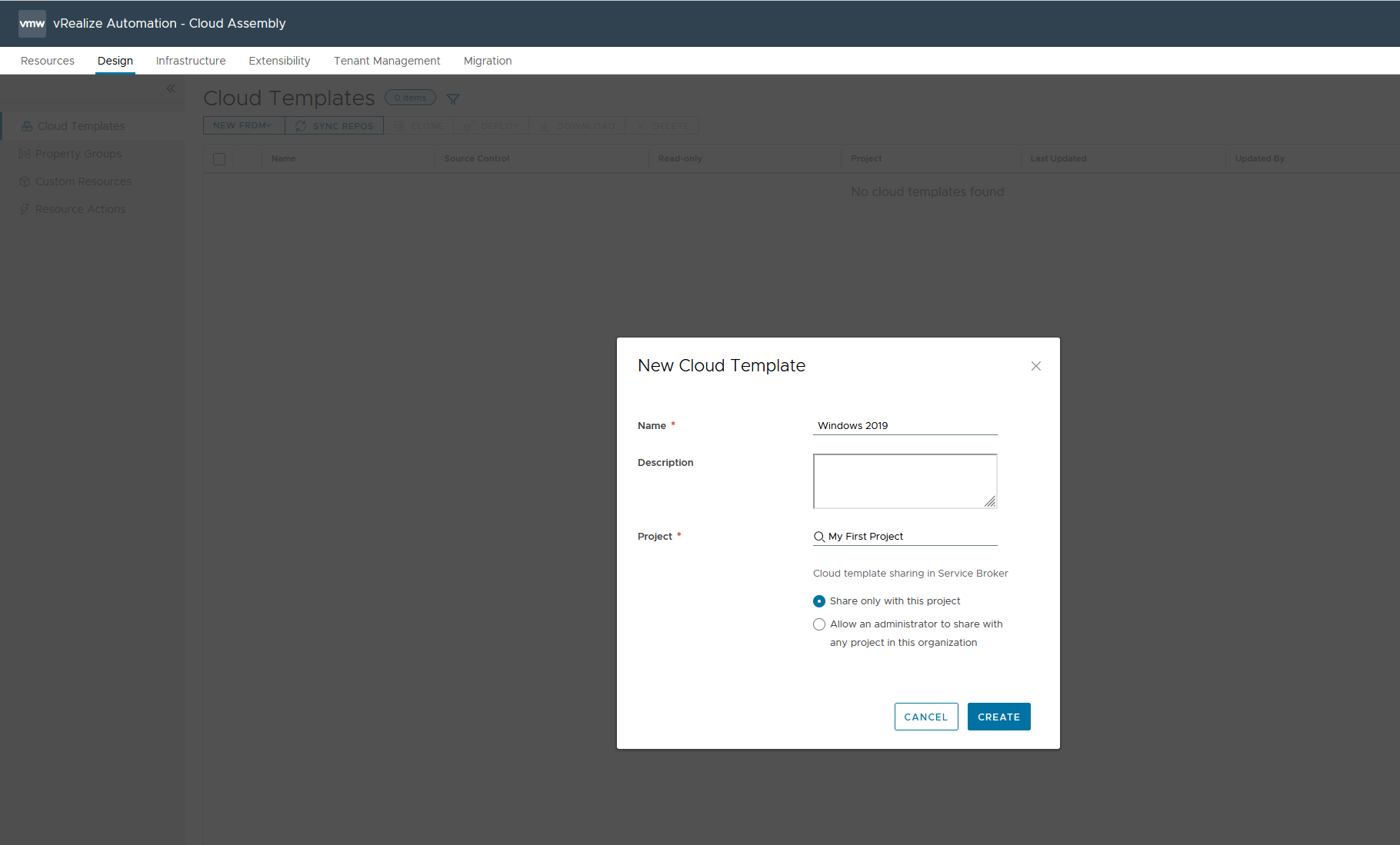
Task: Open the NEW FROM dropdown
Action: coord(244,125)
